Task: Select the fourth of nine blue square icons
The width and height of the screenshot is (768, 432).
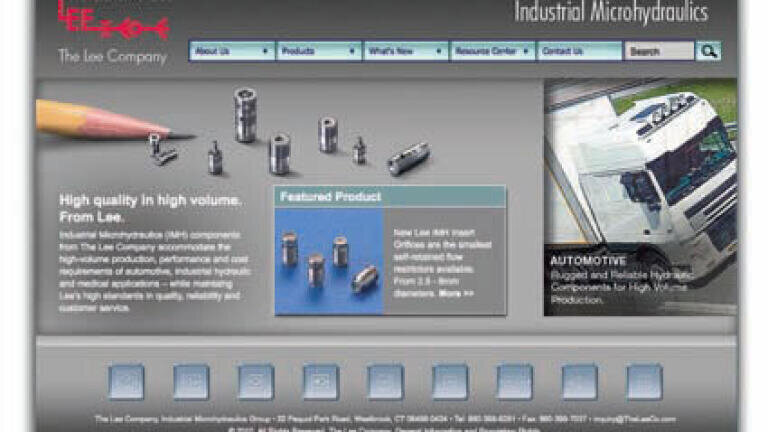Action: (321, 382)
